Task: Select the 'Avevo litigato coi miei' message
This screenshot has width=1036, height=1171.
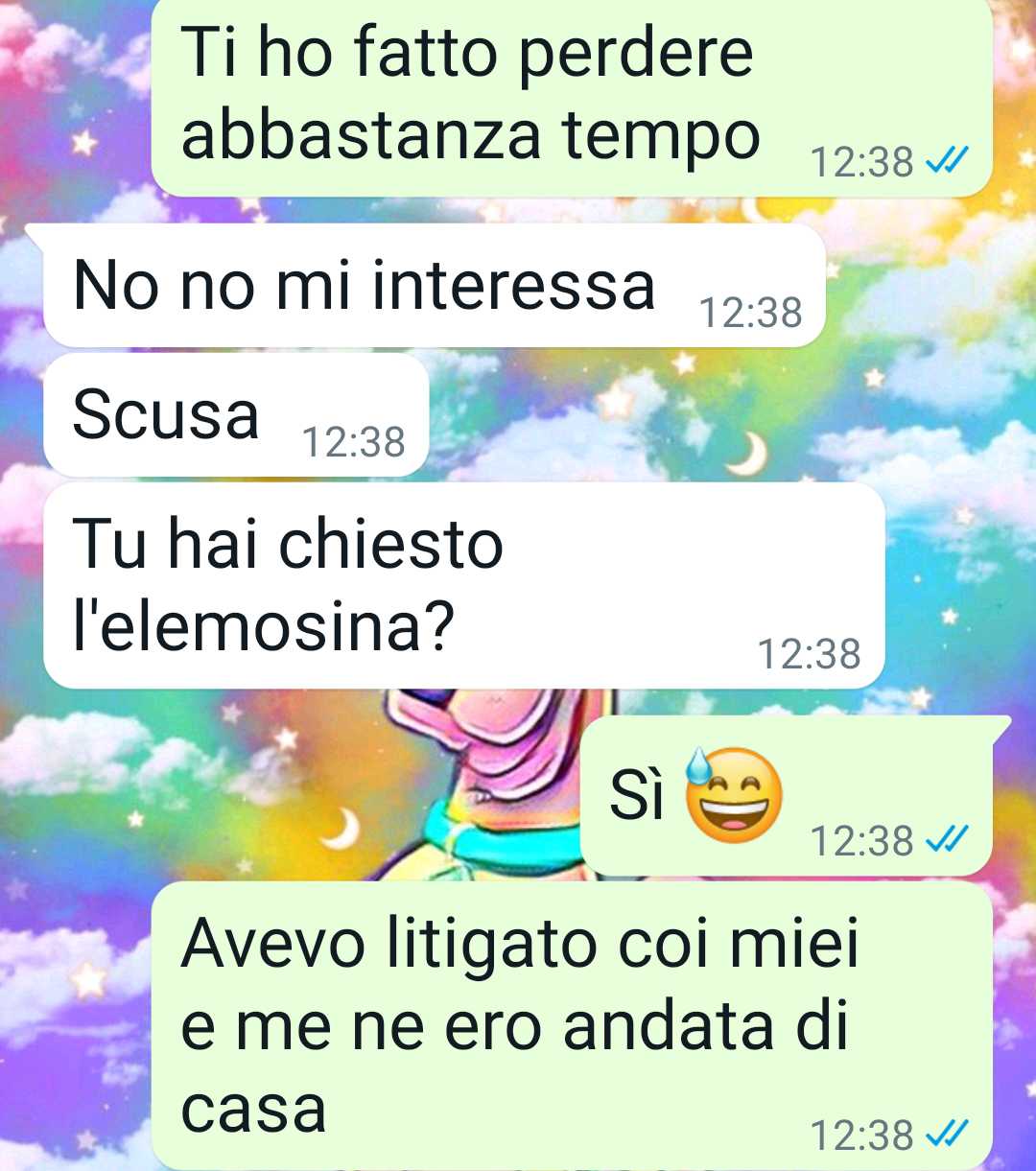Action: point(572,1026)
